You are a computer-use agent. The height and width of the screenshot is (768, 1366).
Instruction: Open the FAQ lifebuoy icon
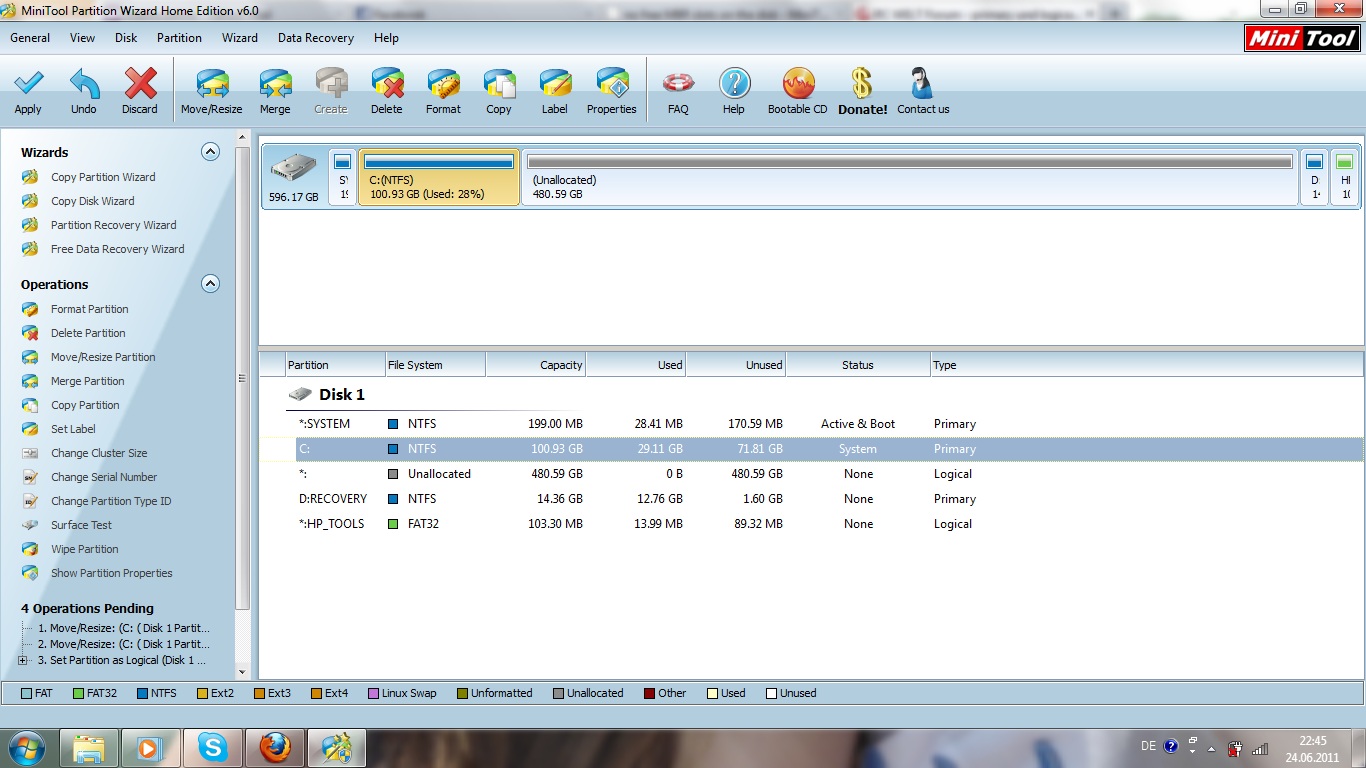tap(678, 83)
